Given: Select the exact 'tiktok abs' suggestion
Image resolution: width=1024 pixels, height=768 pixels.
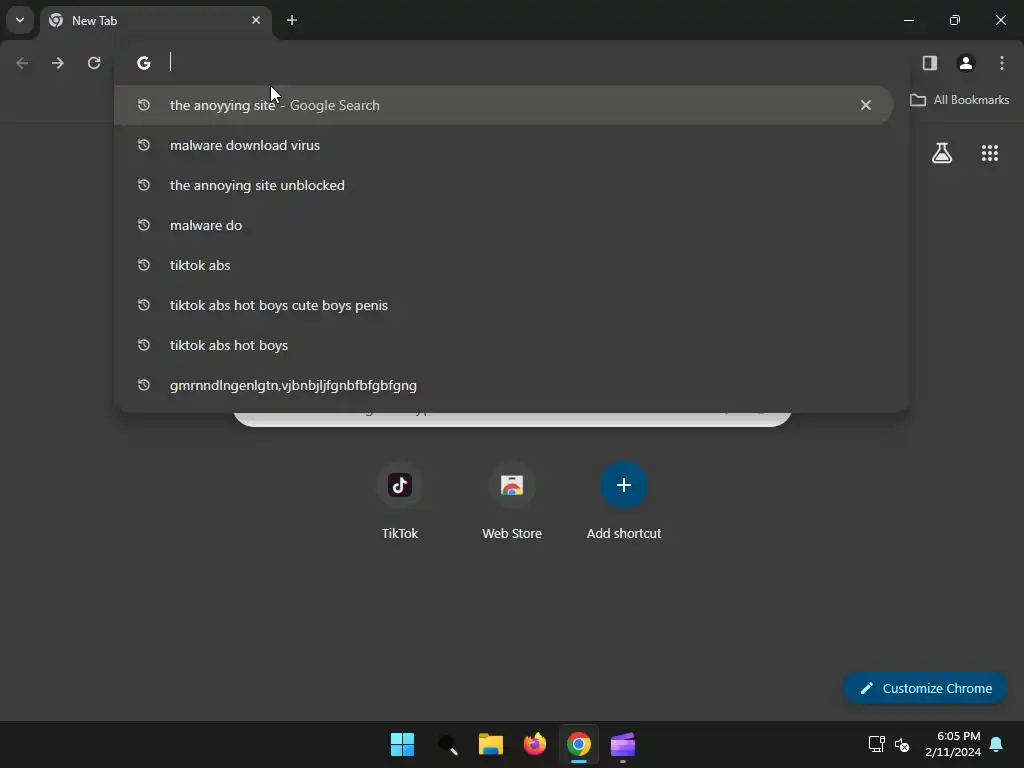Looking at the screenshot, I should coord(503,265).
